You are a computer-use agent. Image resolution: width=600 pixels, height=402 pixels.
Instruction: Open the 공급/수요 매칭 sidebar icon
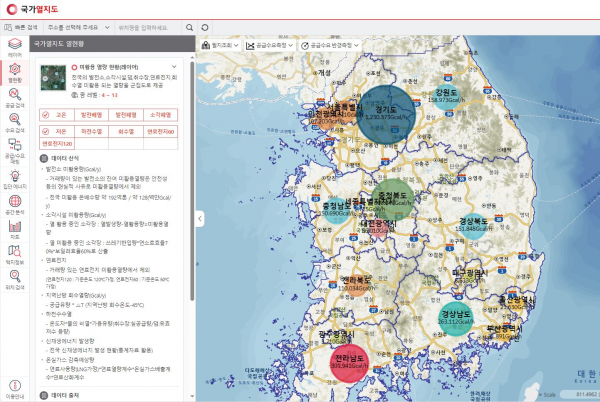click(x=14, y=150)
